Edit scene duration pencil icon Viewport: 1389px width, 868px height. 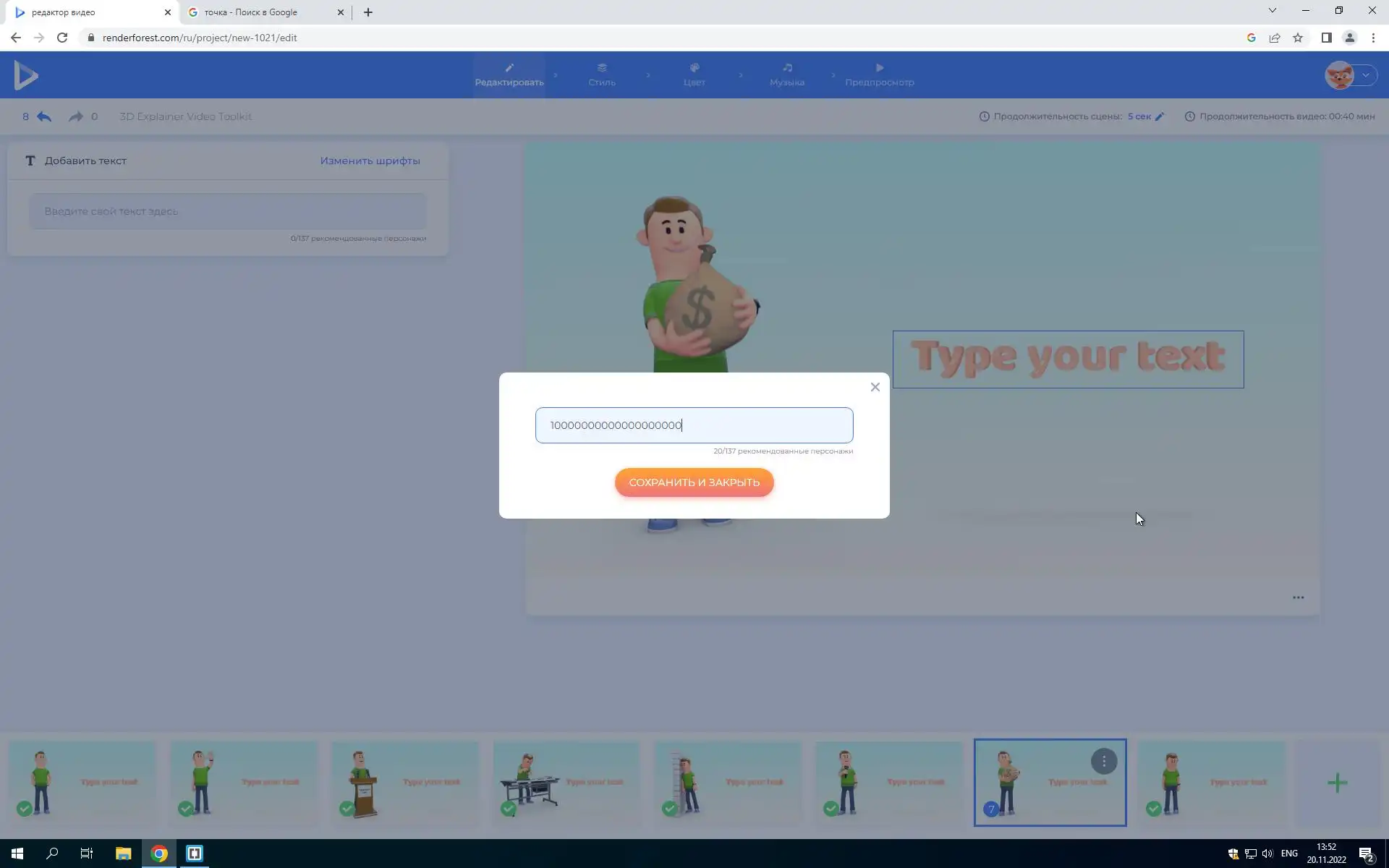(x=1160, y=116)
